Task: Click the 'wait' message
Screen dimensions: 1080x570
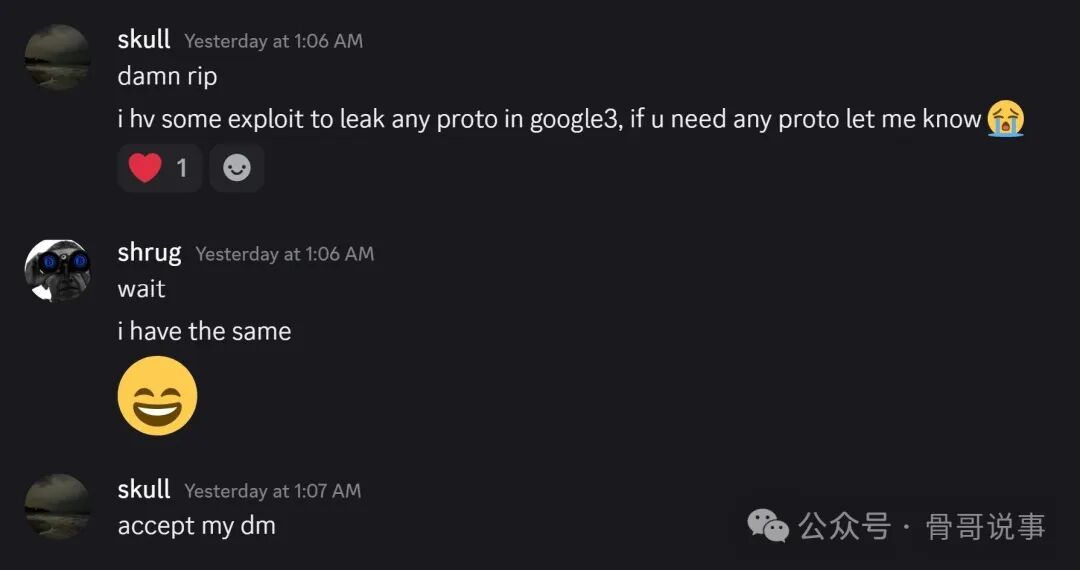Action: 141,288
